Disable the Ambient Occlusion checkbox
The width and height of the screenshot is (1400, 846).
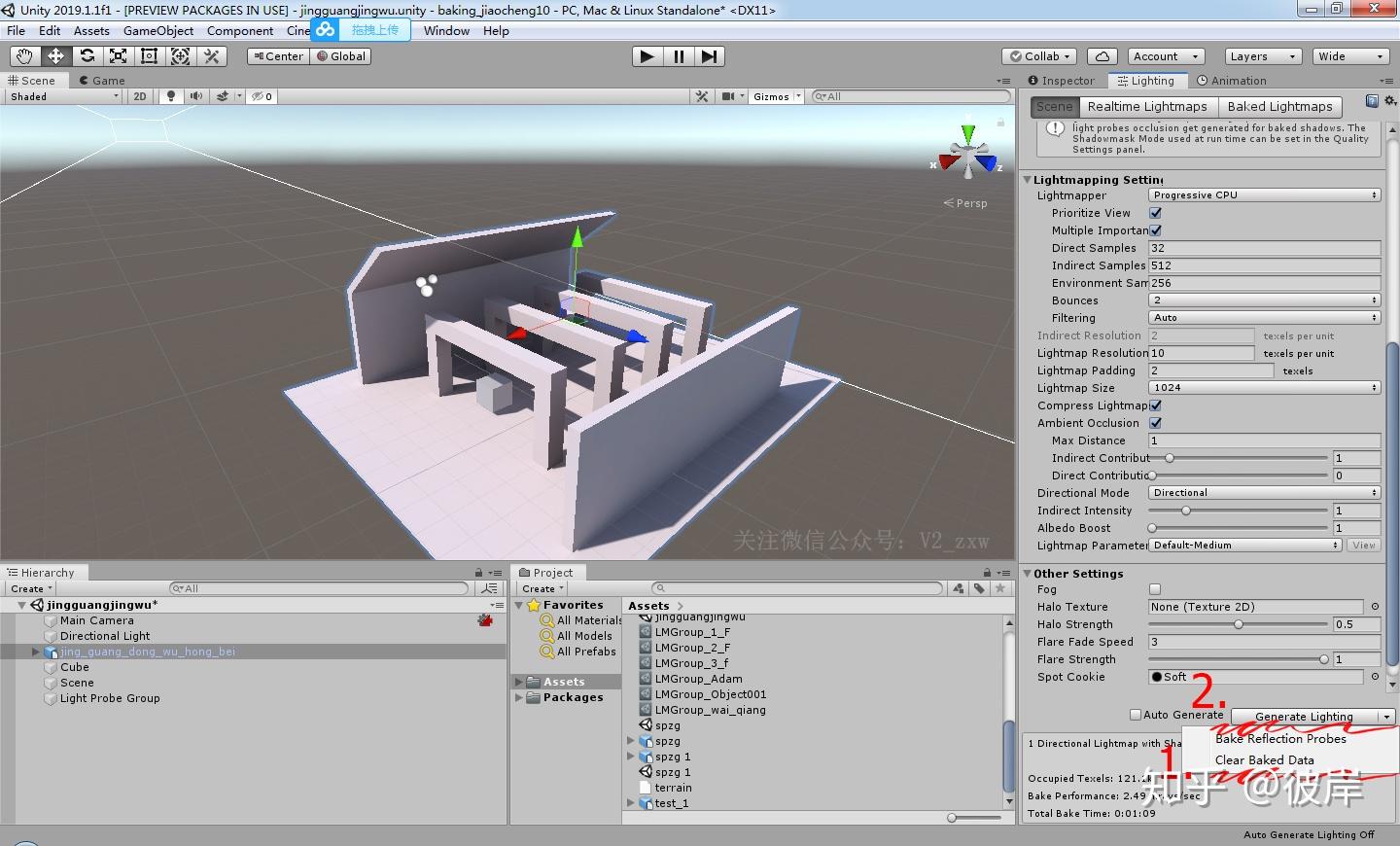(x=1156, y=423)
